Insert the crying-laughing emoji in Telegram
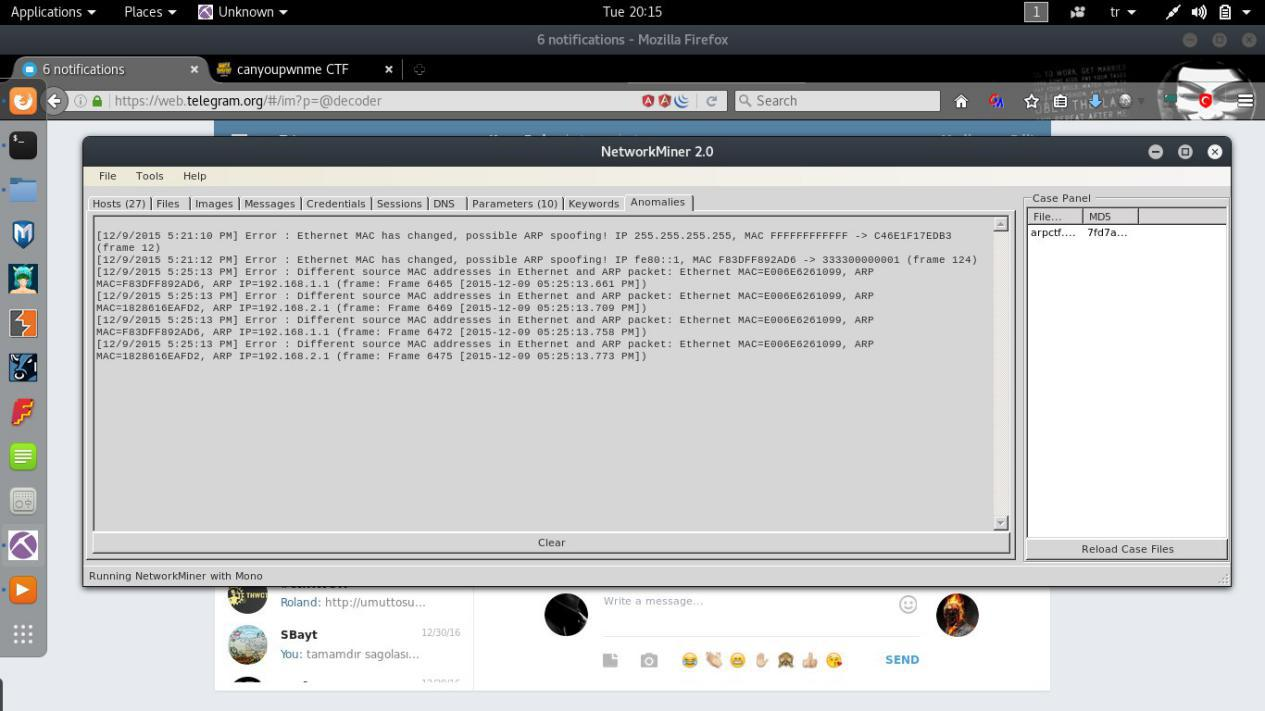The height and width of the screenshot is (711, 1265). [x=689, y=660]
